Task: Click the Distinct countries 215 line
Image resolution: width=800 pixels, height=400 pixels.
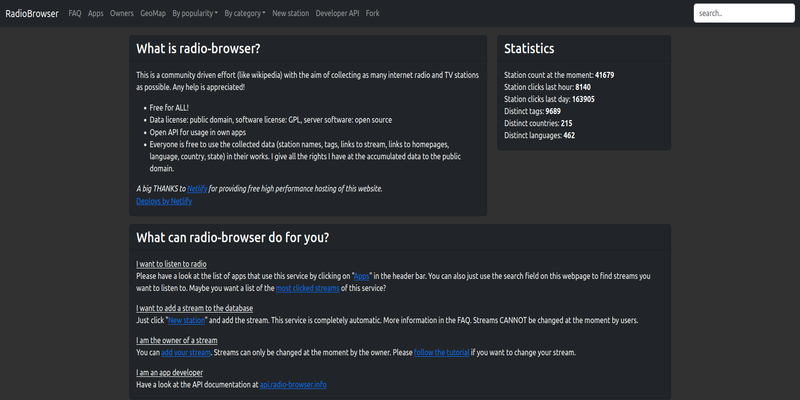Action: coord(538,123)
